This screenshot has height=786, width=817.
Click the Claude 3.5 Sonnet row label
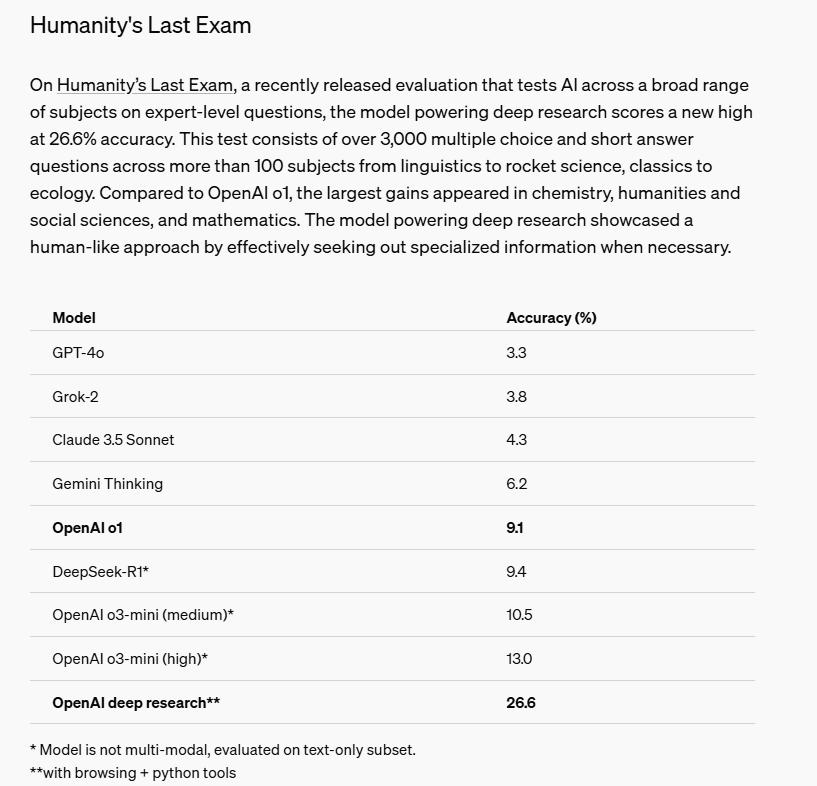[x=113, y=440]
